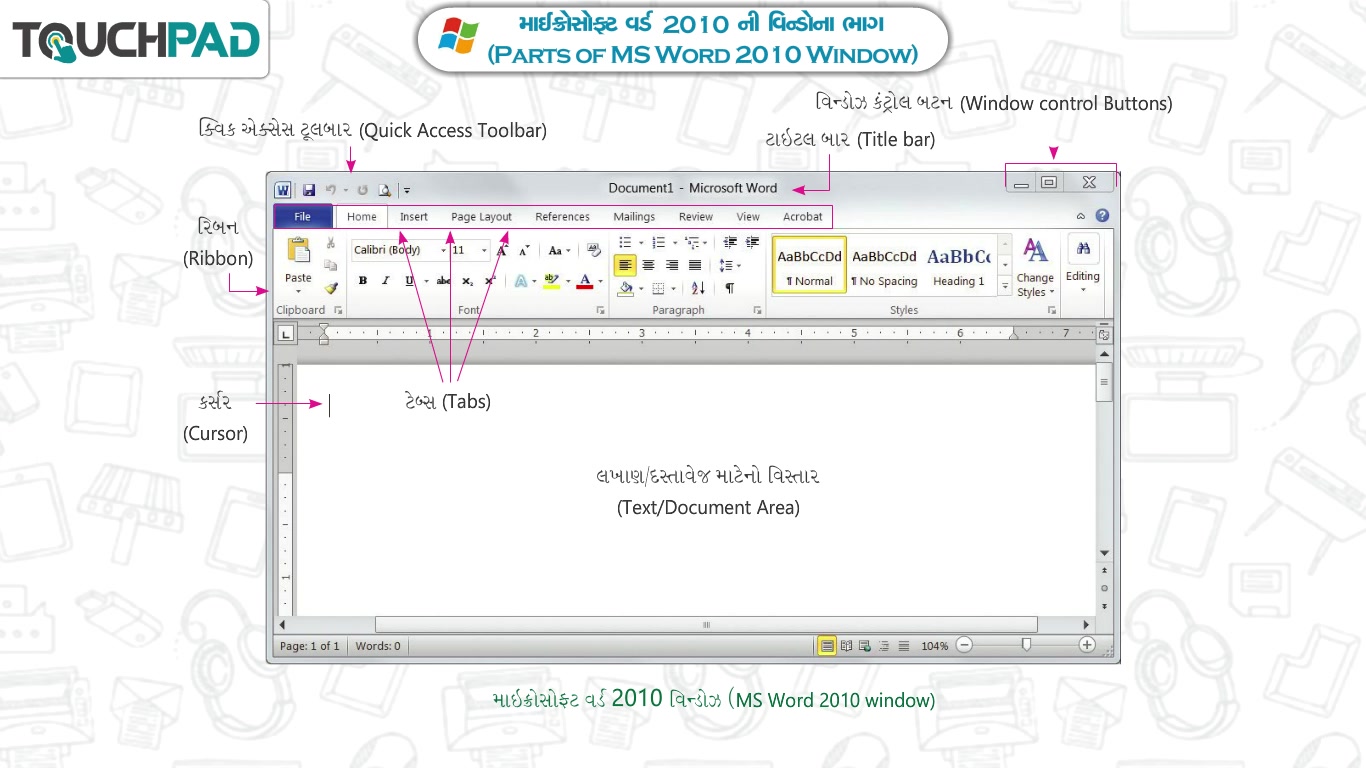The image size is (1366, 768).
Task: Open the Change Styles dropdown
Action: click(1035, 267)
